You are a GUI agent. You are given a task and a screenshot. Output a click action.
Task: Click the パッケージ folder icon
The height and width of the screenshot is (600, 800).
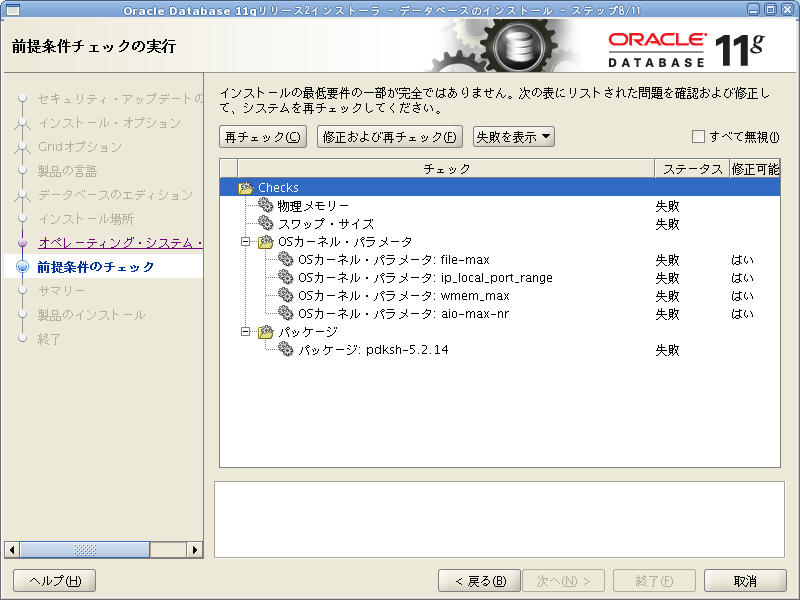point(265,332)
